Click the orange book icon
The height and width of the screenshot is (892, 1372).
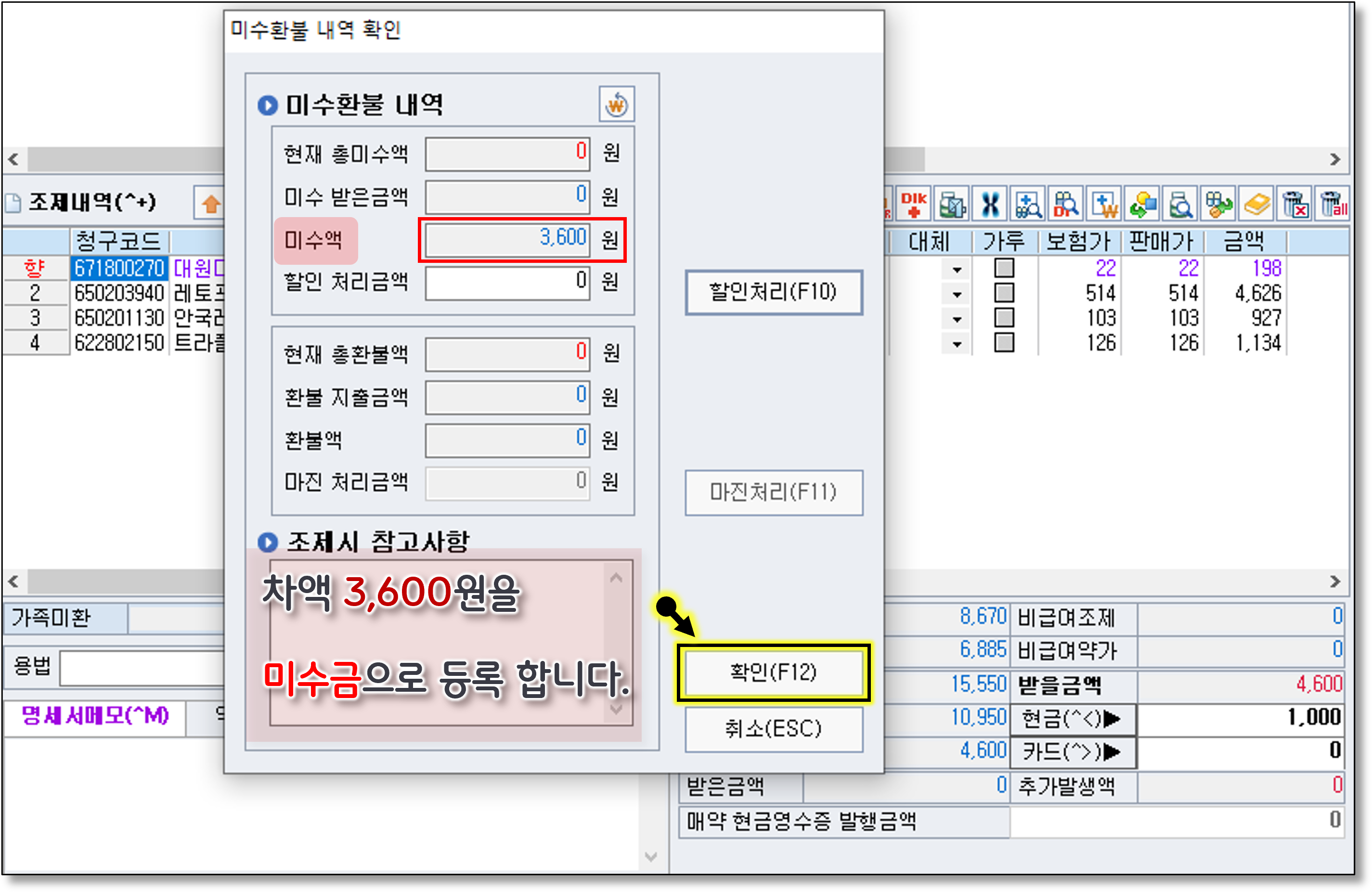tap(1257, 204)
